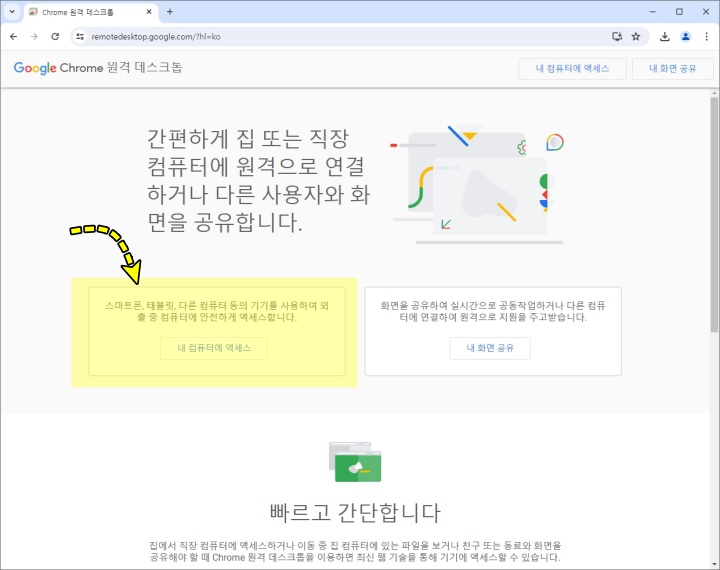
Task: Click the heading 빠르고 간단합니다
Action: pos(355,513)
